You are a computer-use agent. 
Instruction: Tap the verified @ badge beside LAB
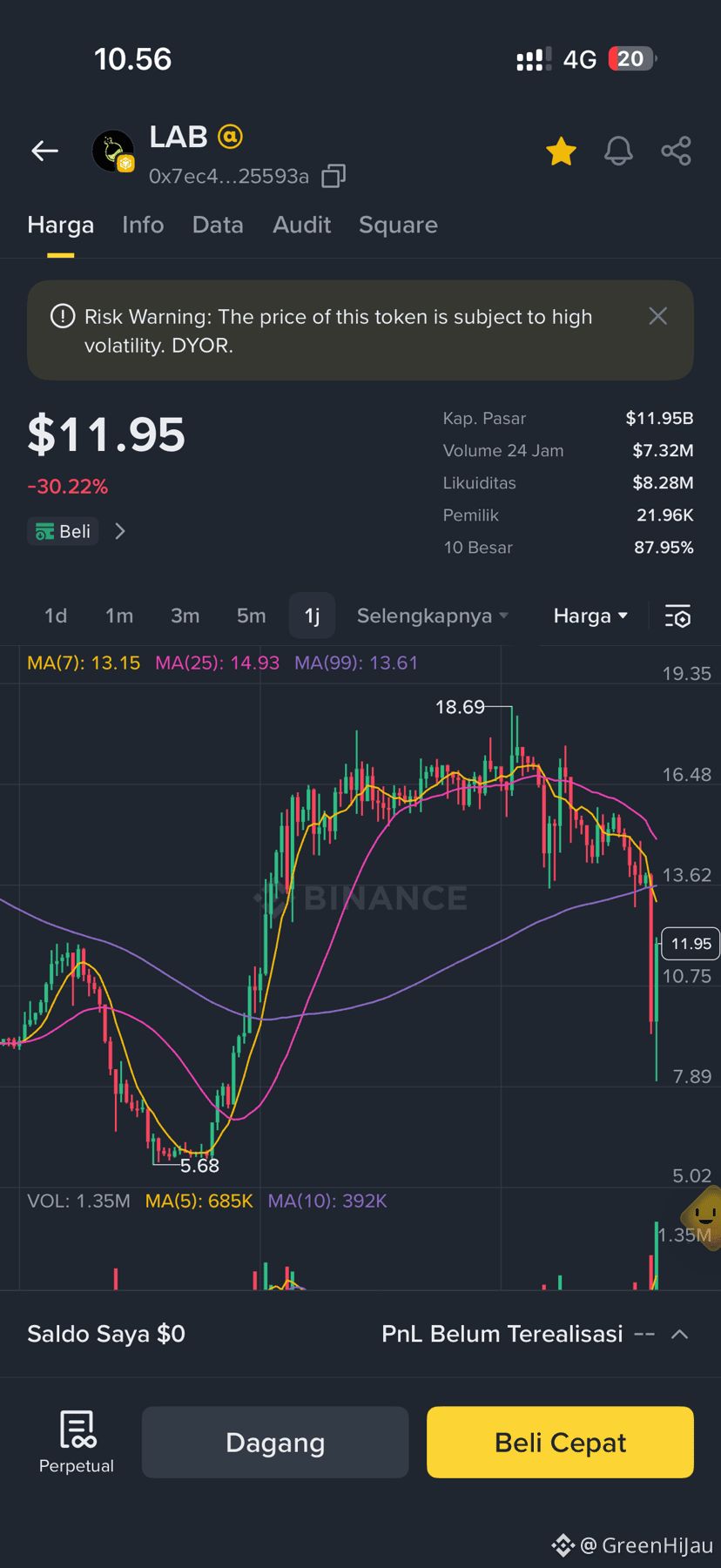[230, 137]
